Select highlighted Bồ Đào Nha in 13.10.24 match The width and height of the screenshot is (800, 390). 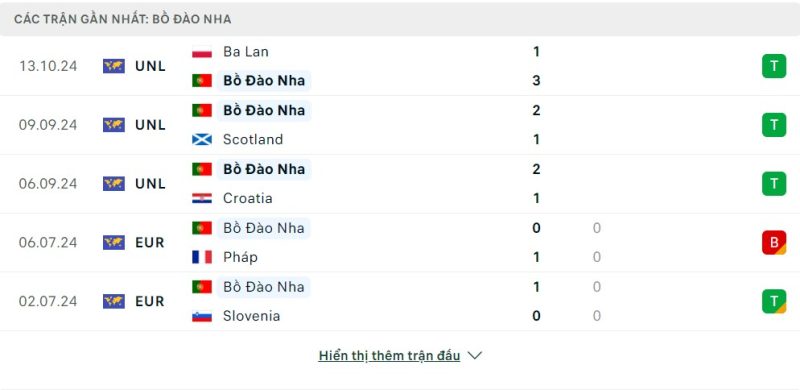[264, 81]
